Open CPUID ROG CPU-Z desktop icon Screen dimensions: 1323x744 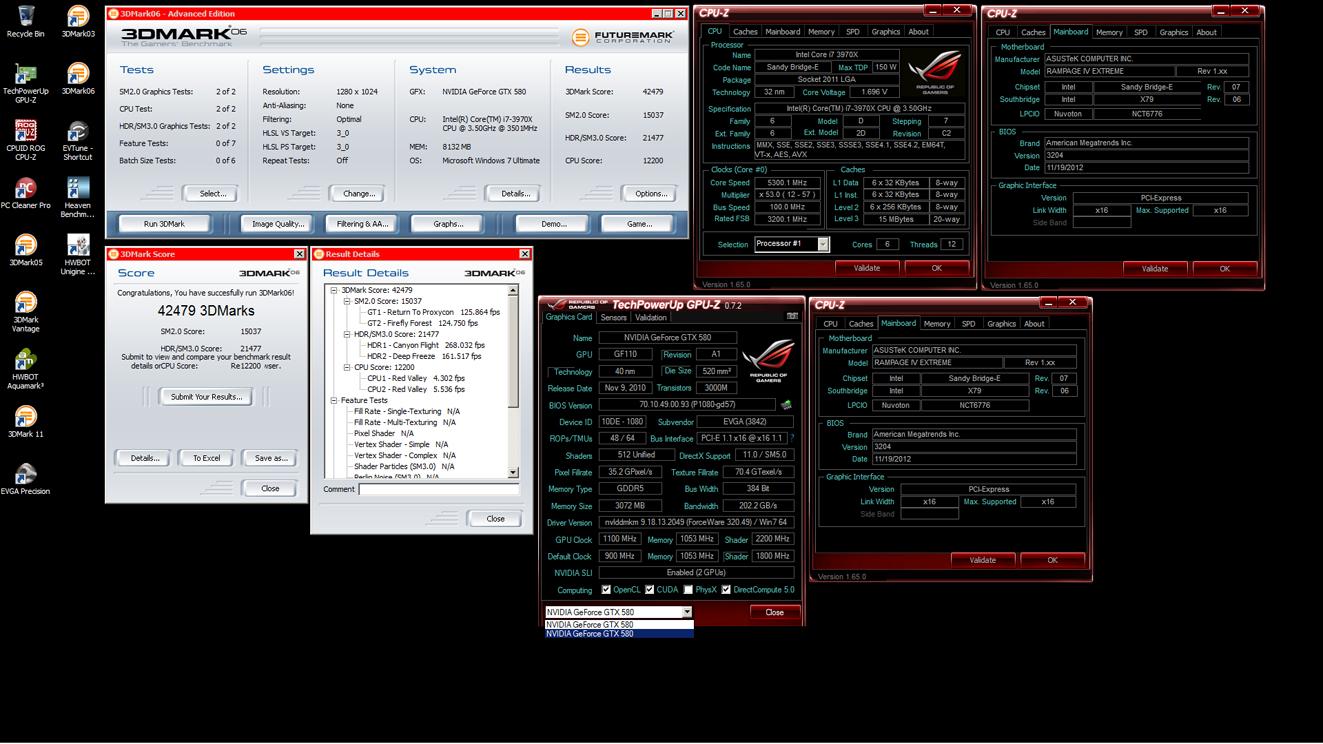(x=25, y=140)
